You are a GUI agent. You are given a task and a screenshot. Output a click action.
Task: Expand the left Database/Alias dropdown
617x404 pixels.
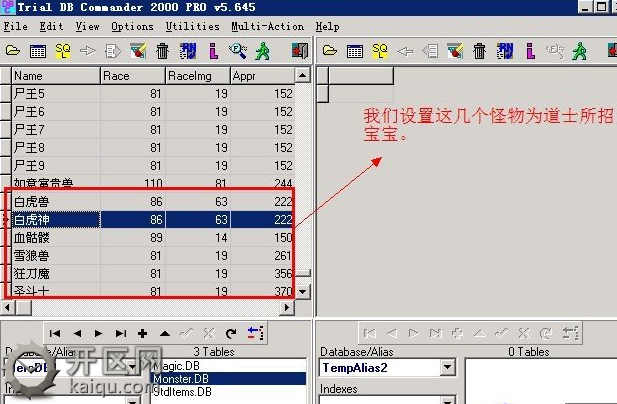[x=134, y=368]
